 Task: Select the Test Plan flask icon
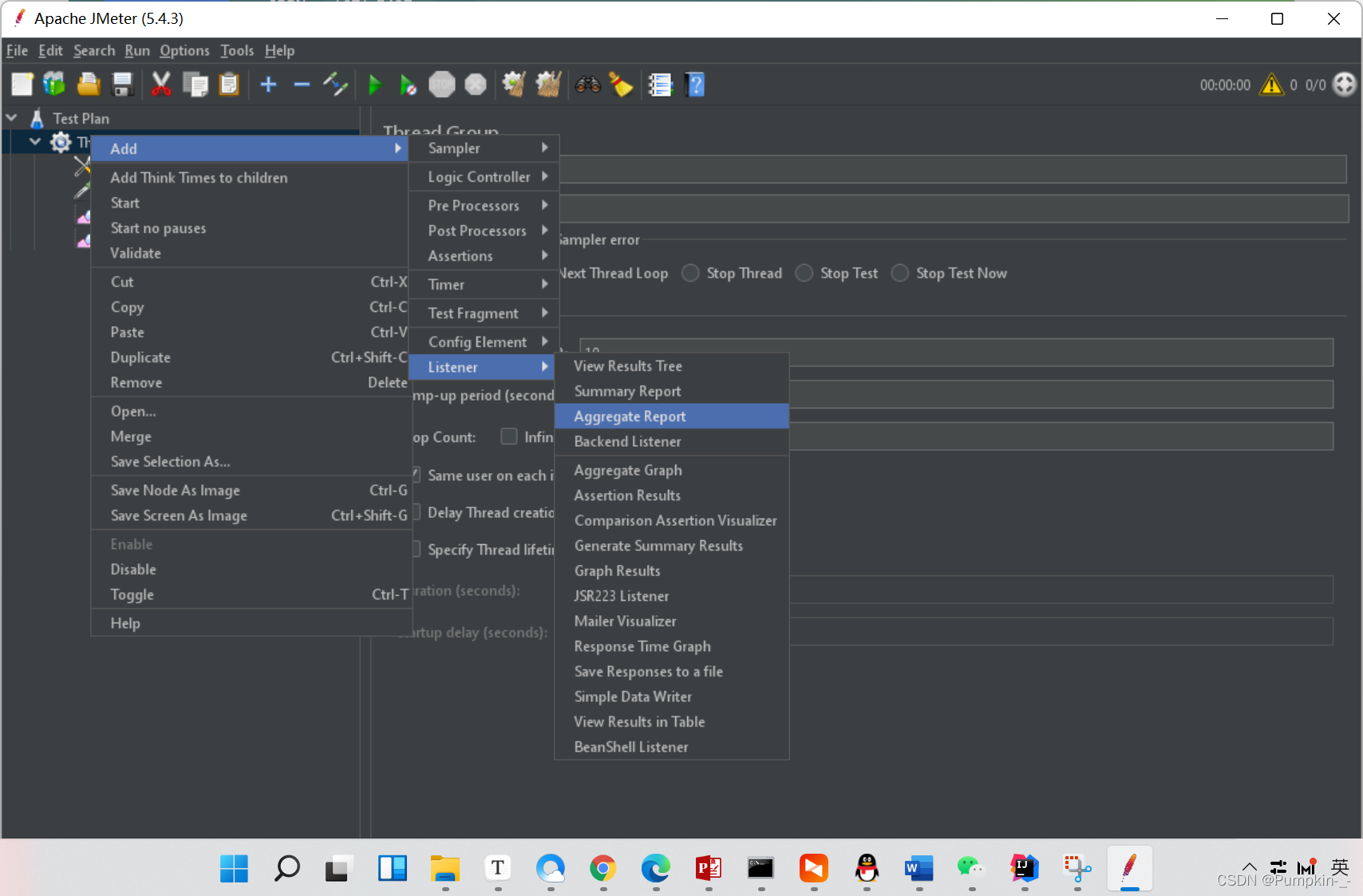point(37,118)
